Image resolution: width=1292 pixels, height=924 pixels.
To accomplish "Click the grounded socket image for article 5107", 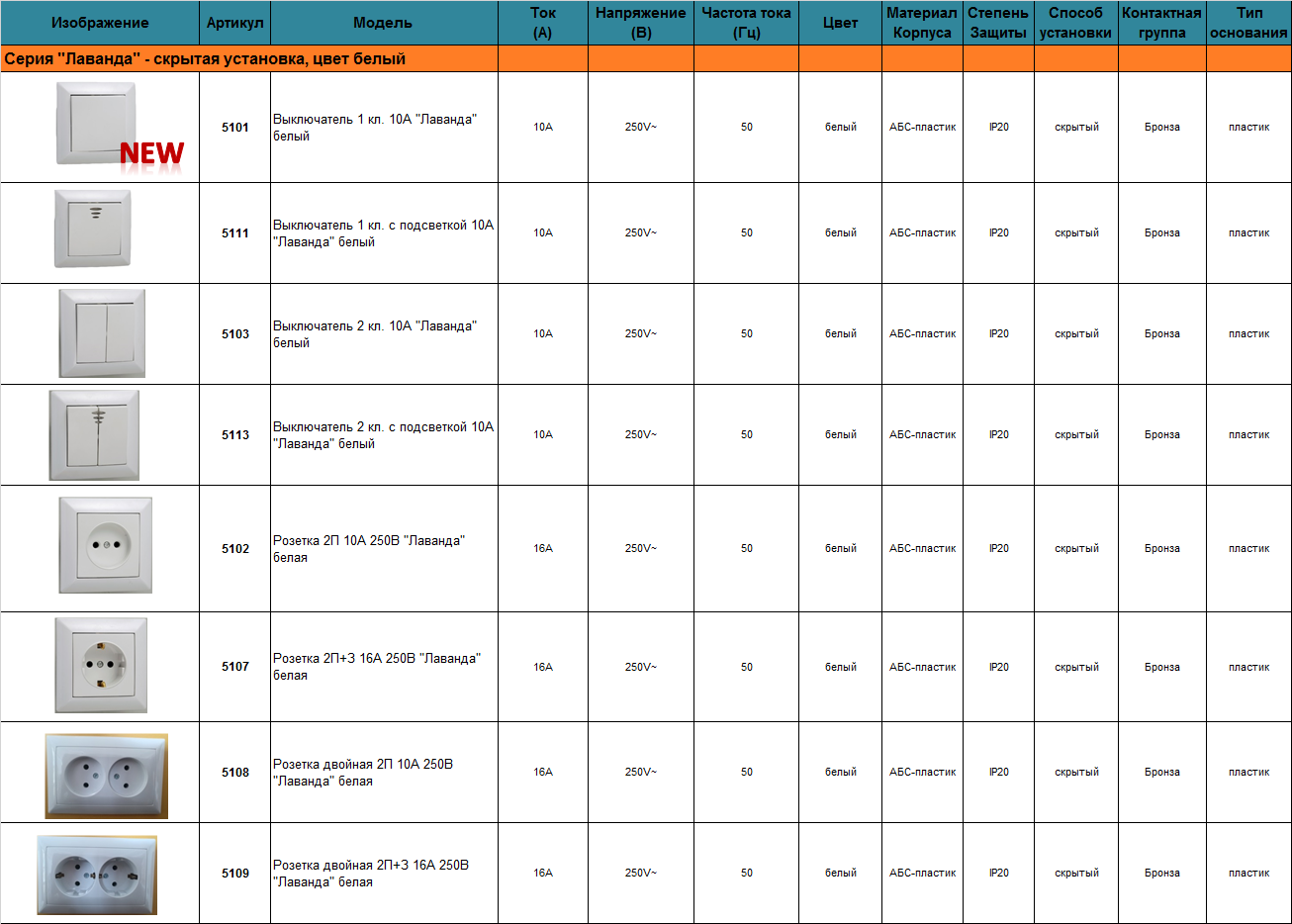I will pyautogui.click(x=101, y=666).
